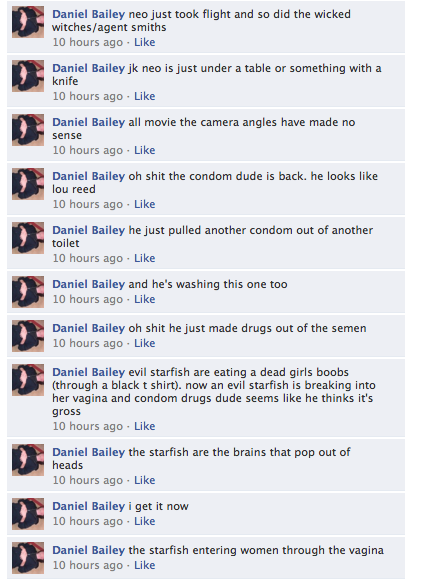This screenshot has height=580, width=436.
Task: Open Daniel Bailey's name on the 'neo just took flight' comment
Action: pyautogui.click(x=88, y=14)
